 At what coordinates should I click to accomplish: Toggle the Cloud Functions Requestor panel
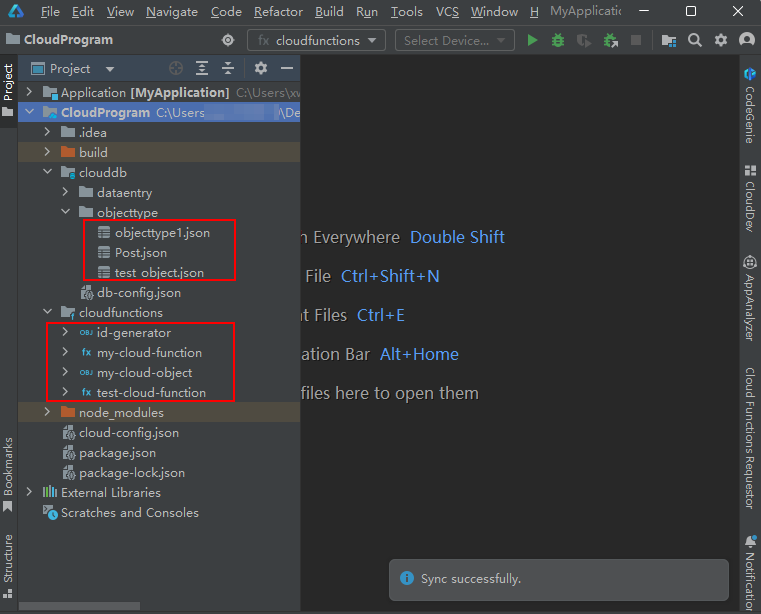[749, 438]
